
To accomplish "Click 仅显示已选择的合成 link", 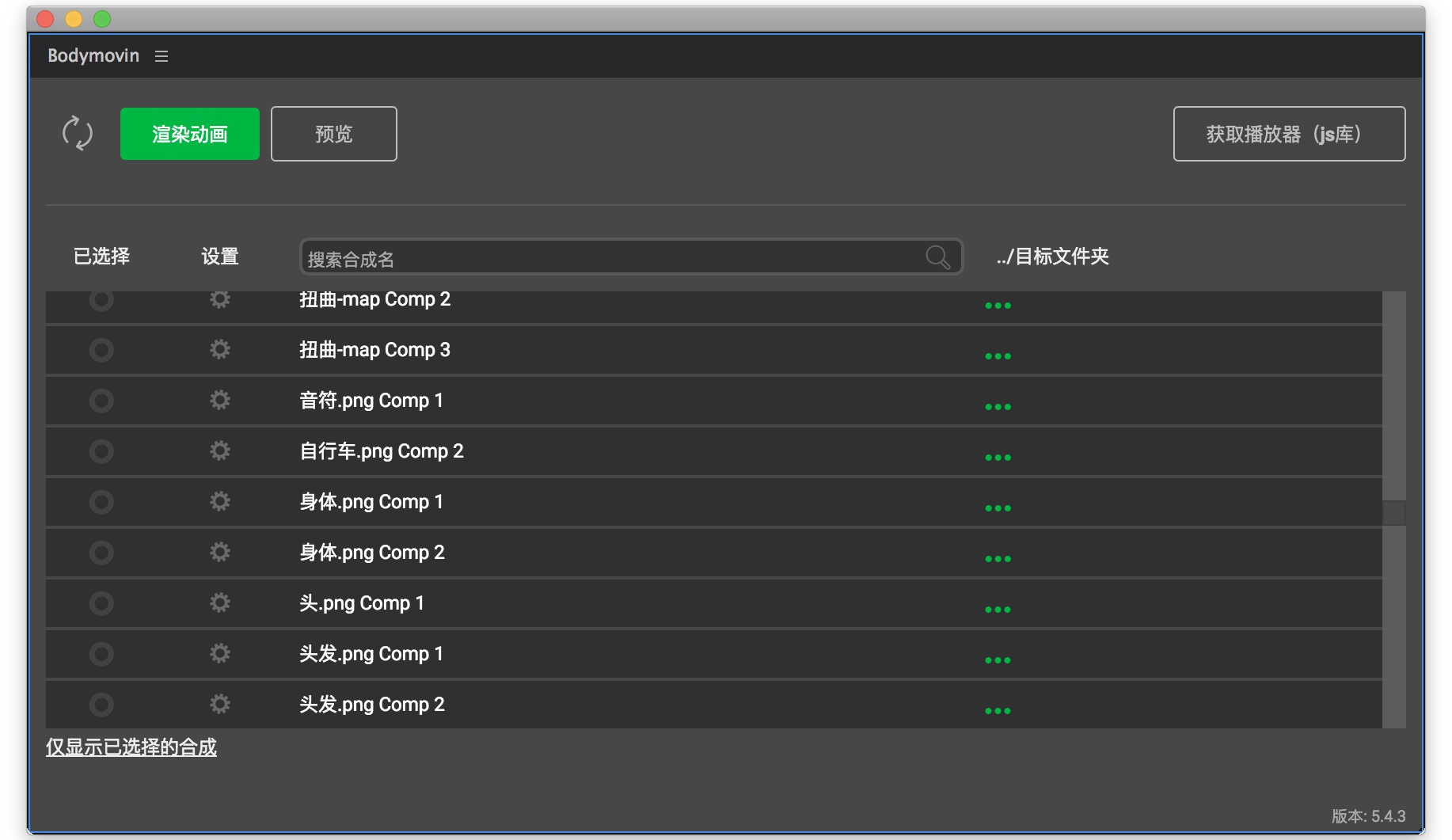I will pyautogui.click(x=131, y=747).
